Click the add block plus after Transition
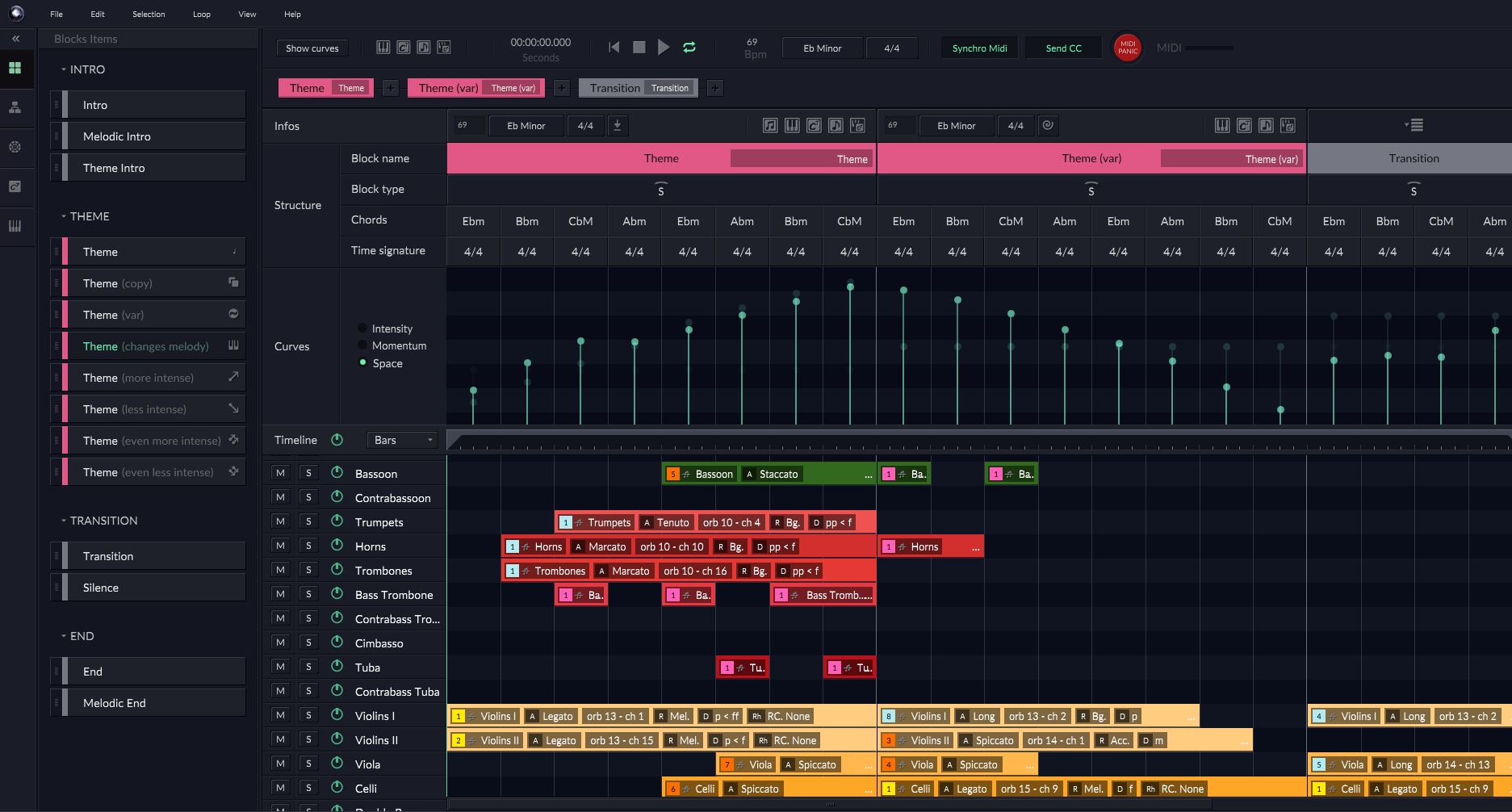1512x812 pixels. (x=714, y=88)
